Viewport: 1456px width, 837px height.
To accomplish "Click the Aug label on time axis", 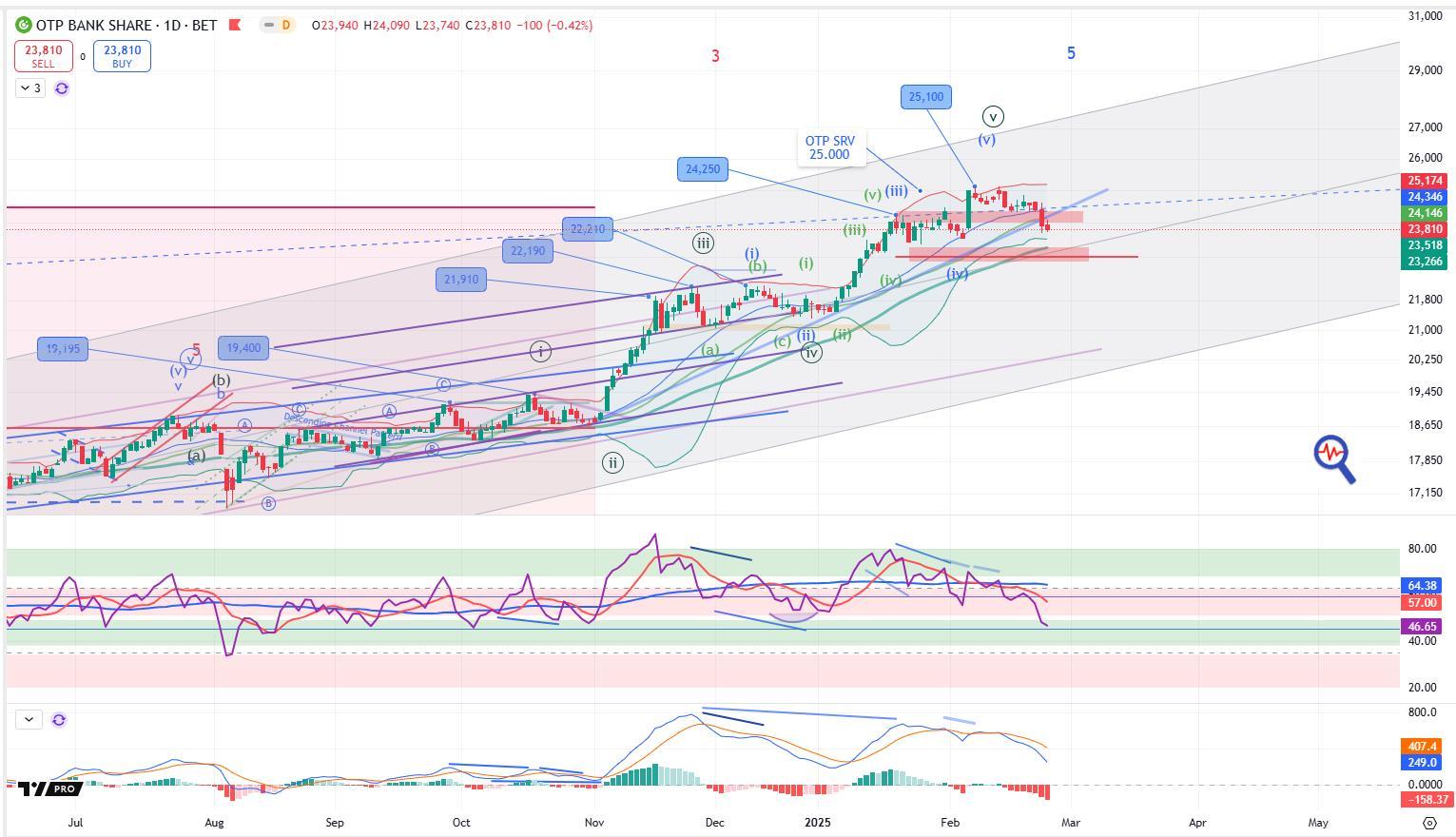I will click(215, 823).
